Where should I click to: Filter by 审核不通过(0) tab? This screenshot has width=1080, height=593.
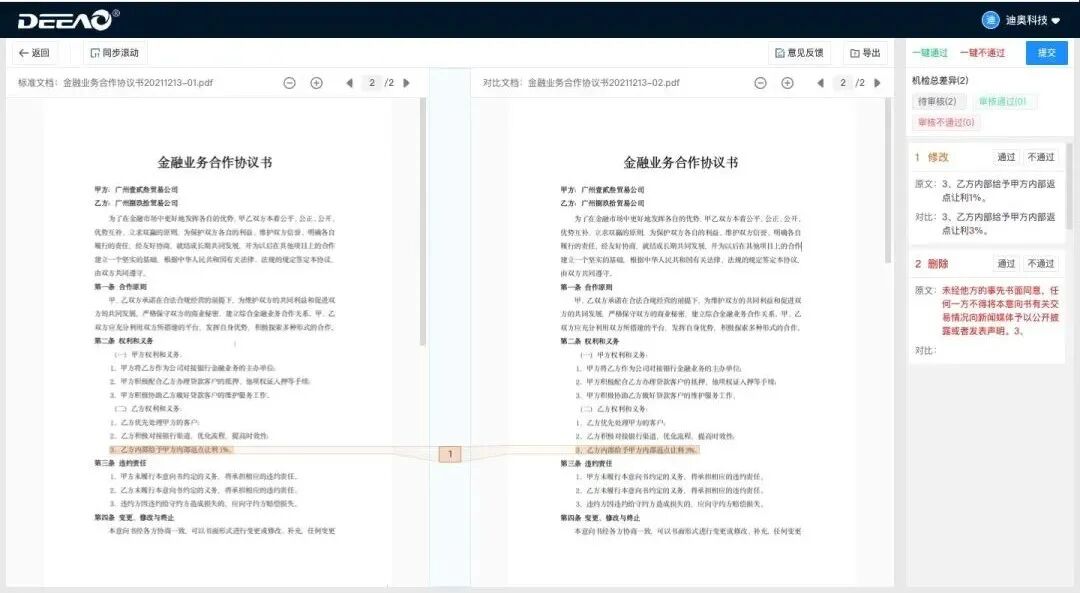[x=946, y=122]
